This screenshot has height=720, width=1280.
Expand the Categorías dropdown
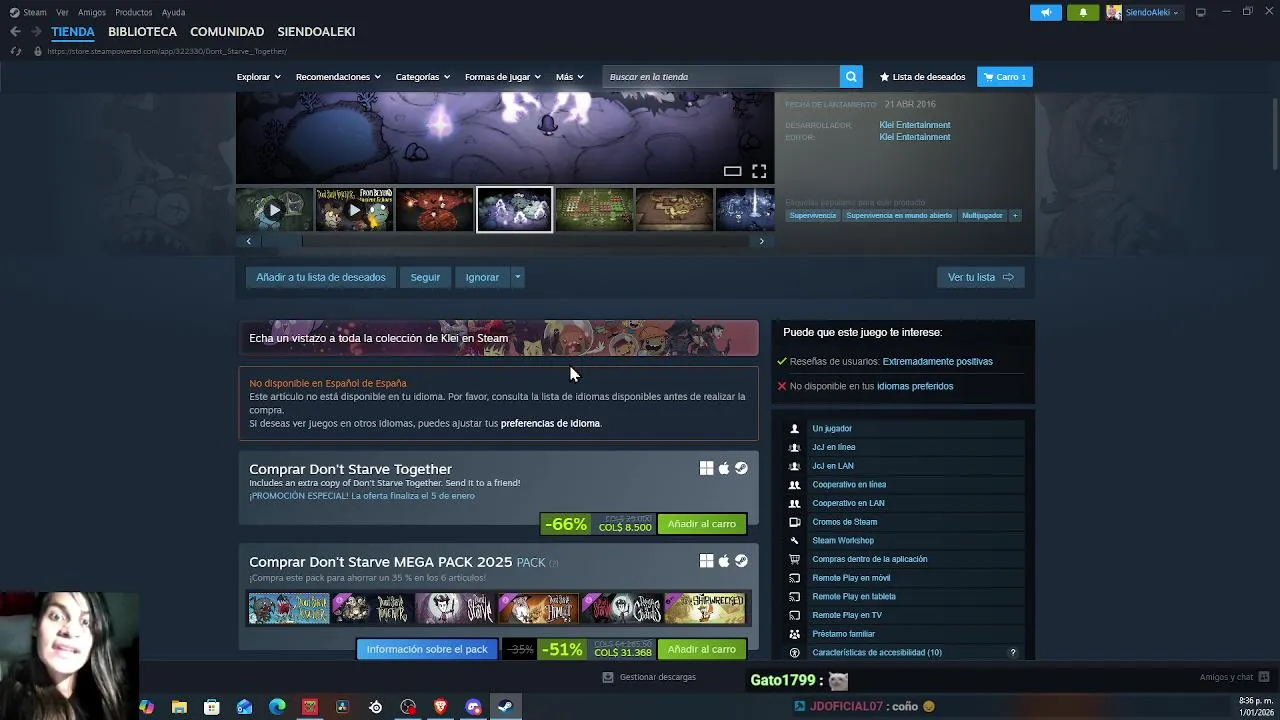tap(422, 77)
